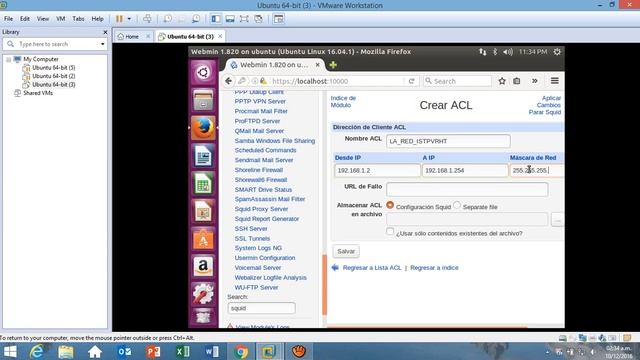Open Chrome from the Windows taskbar
The width and height of the screenshot is (640, 360).
241,351
